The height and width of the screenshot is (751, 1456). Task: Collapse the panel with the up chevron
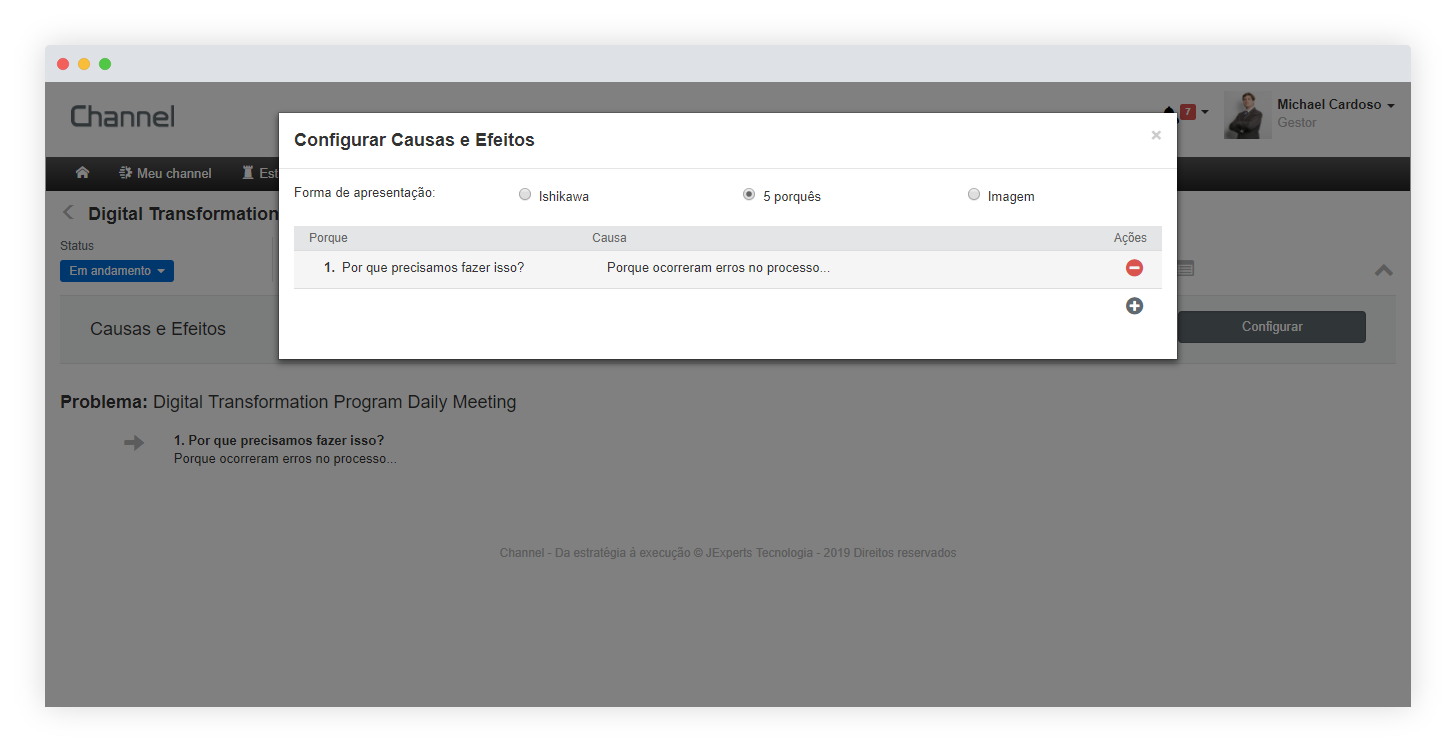tap(1383, 270)
